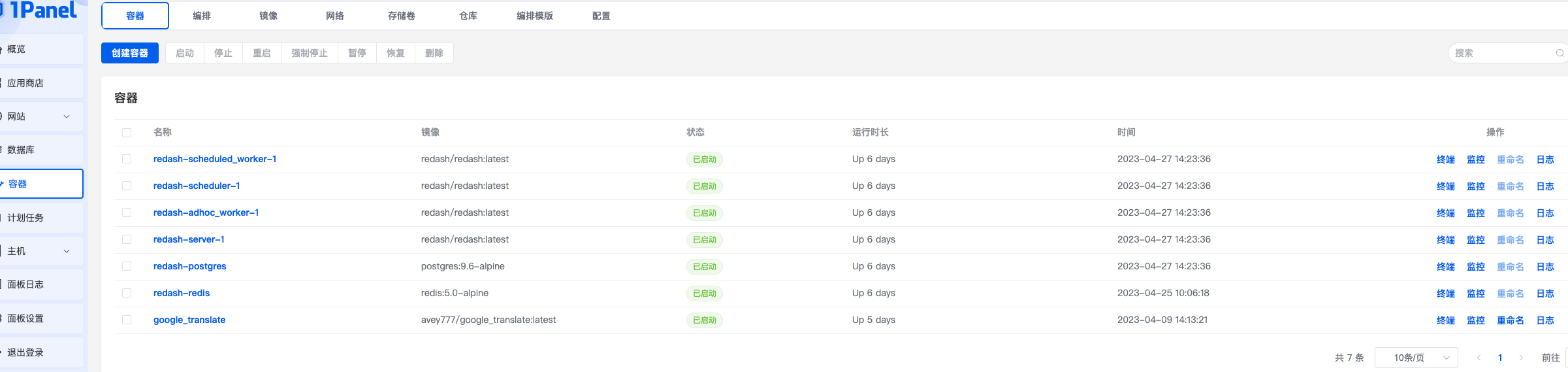1568x372 pixels.
Task: Click page number 1 in pagination
Action: (x=1500, y=358)
